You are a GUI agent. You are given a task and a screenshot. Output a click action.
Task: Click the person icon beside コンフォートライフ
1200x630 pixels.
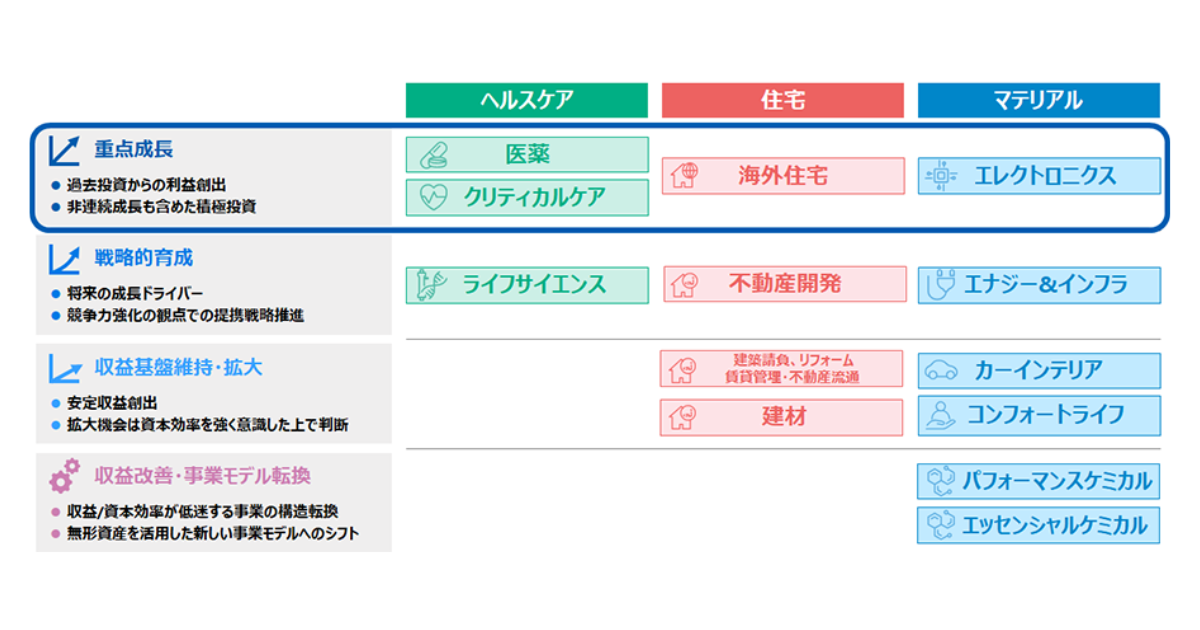940,415
